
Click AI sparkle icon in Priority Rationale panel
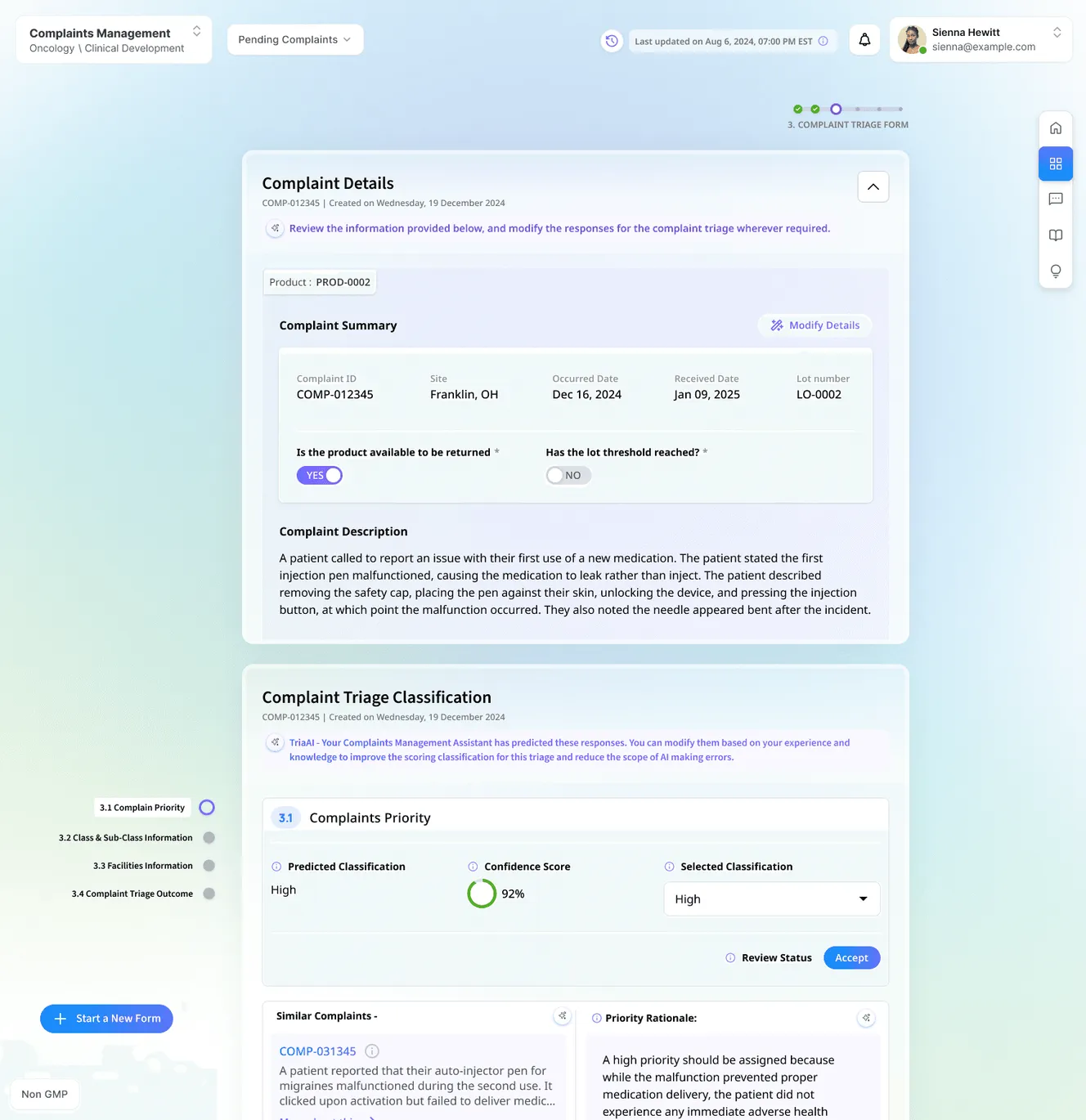tap(866, 1018)
